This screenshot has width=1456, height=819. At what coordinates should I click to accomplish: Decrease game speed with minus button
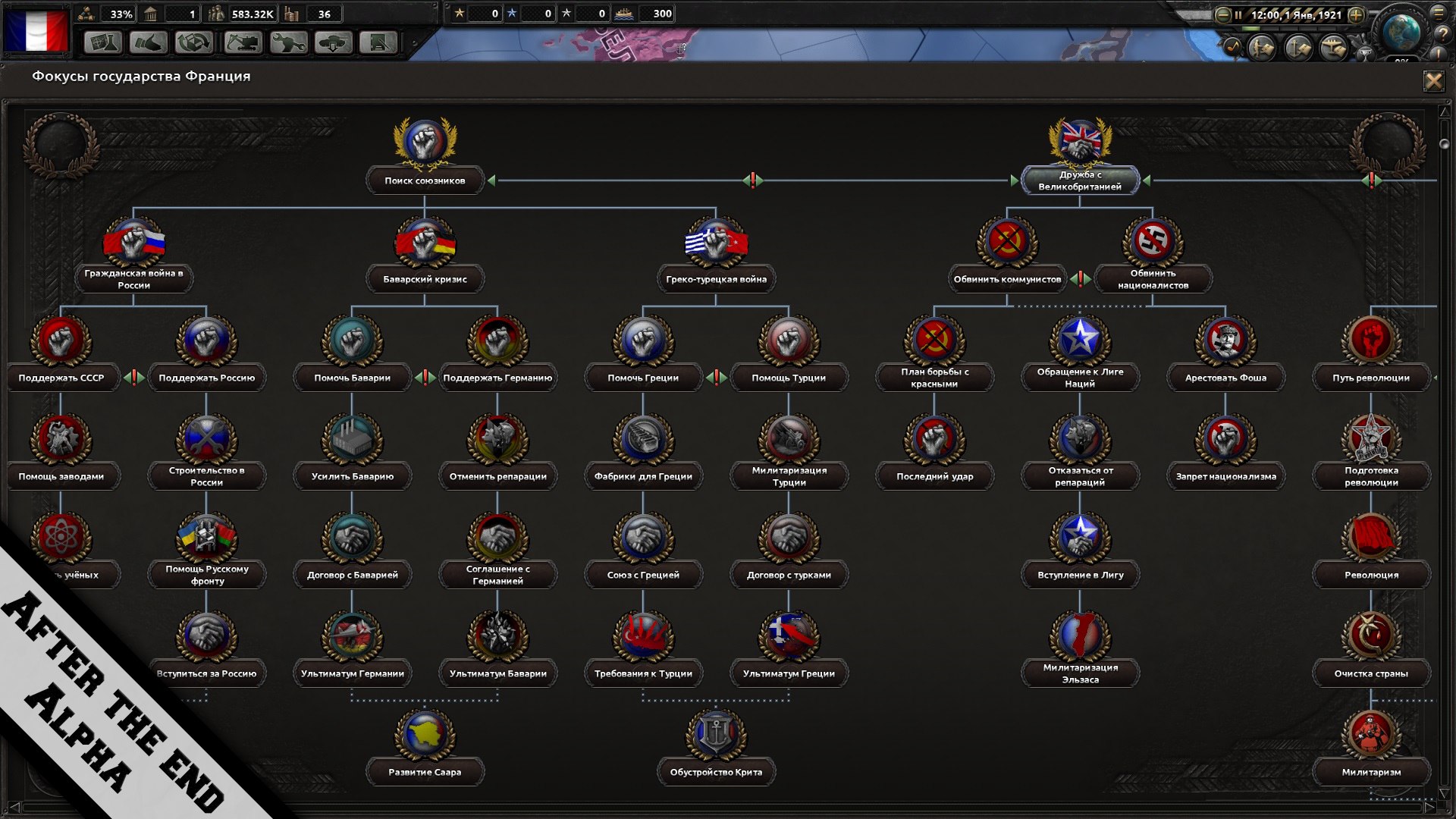1222,14
